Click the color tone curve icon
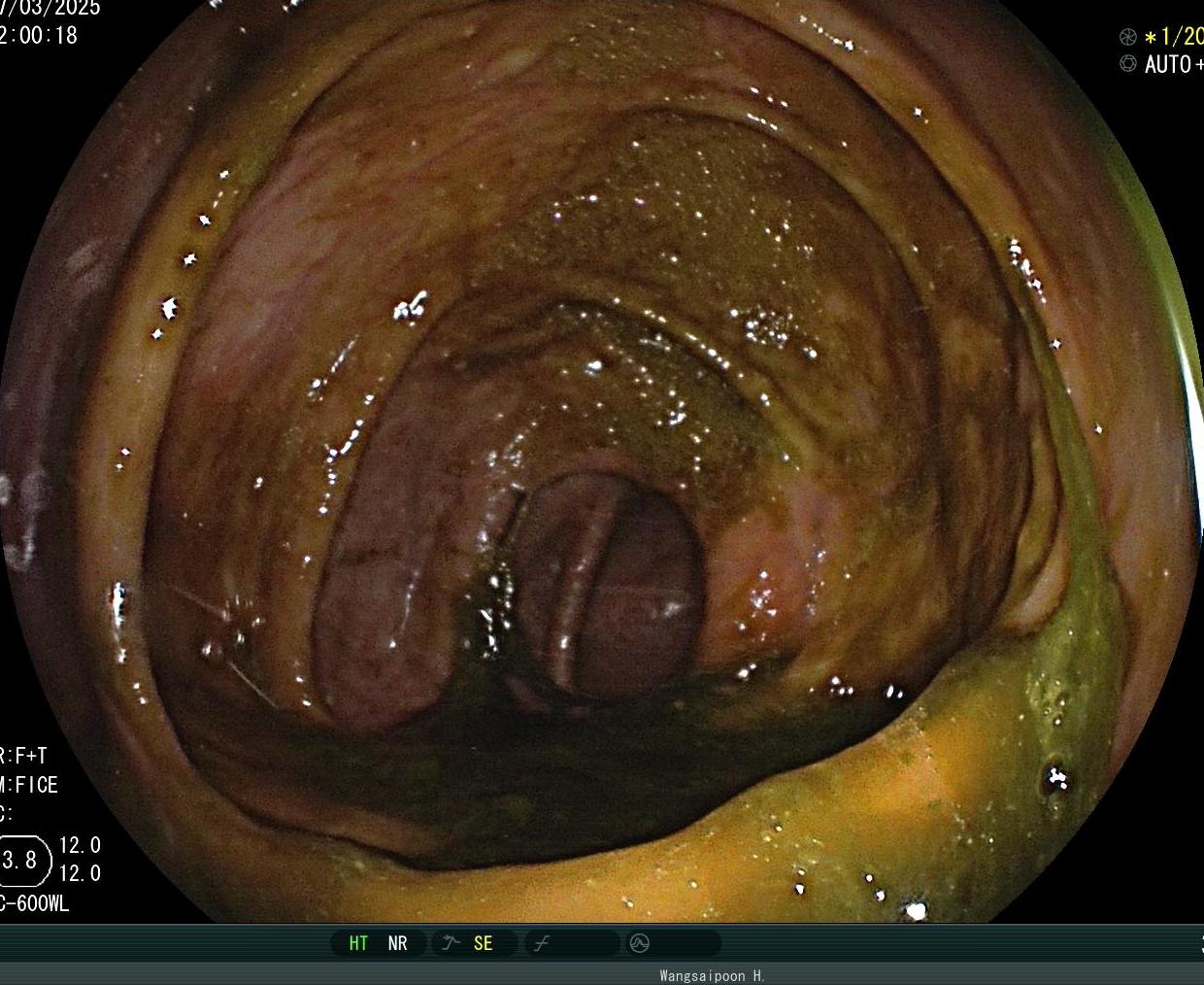1204x985 pixels. coord(543,943)
